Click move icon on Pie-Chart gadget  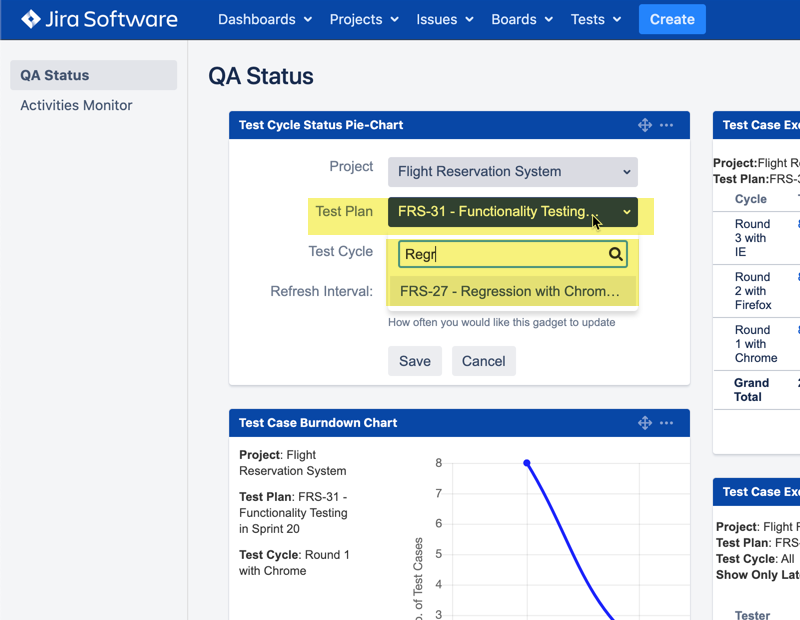coord(645,125)
